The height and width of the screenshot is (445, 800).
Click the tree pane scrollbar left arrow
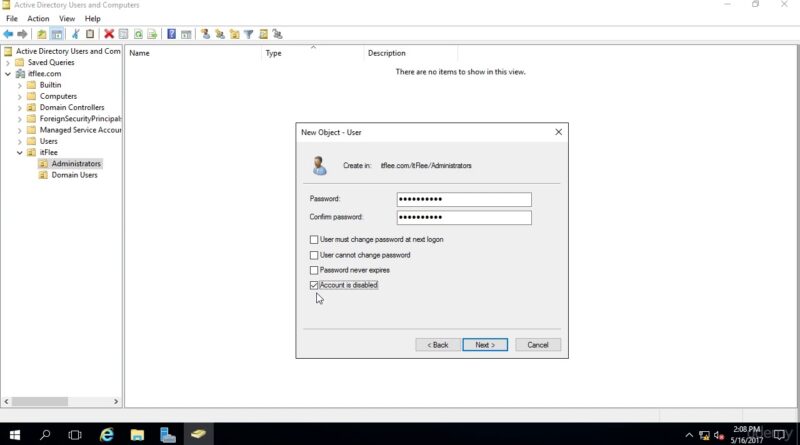click(x=6, y=402)
